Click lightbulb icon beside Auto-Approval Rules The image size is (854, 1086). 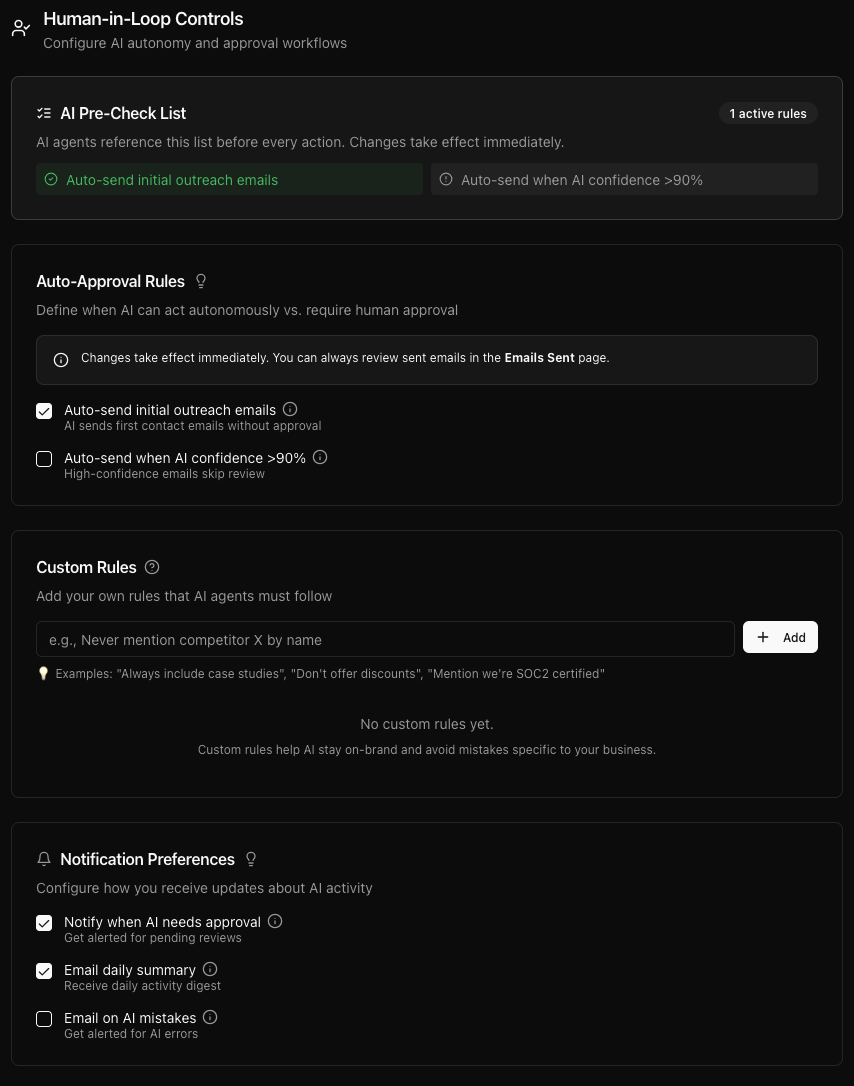pyautogui.click(x=201, y=281)
